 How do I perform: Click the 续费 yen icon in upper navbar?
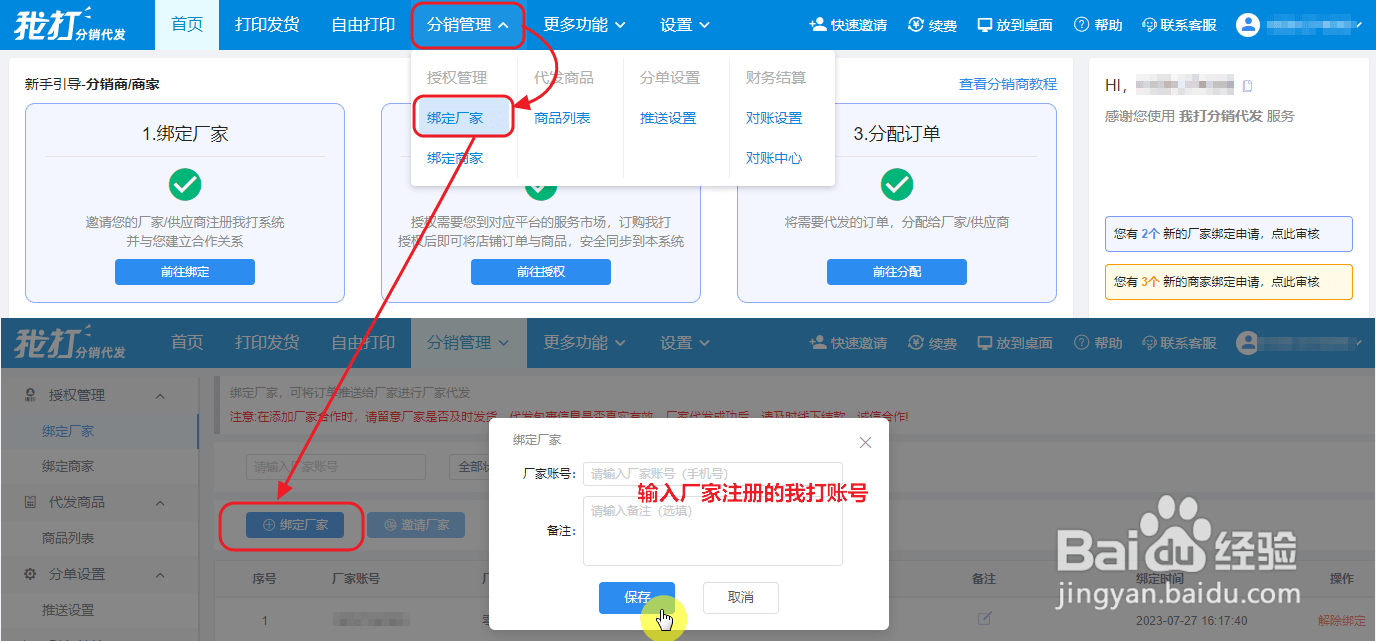[916, 25]
